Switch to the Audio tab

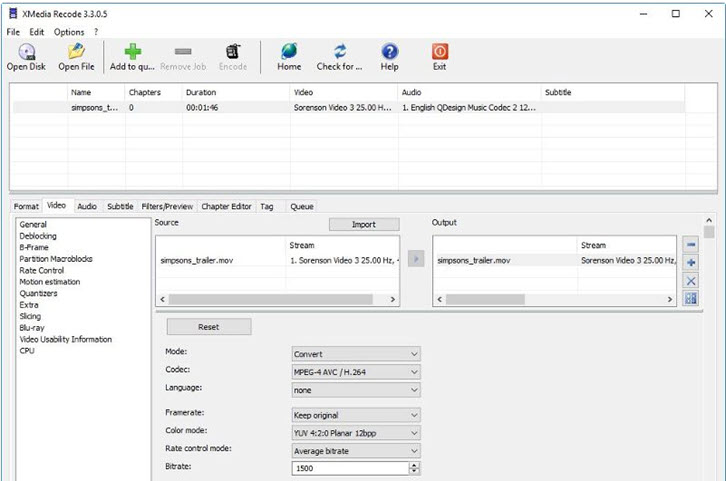point(87,206)
